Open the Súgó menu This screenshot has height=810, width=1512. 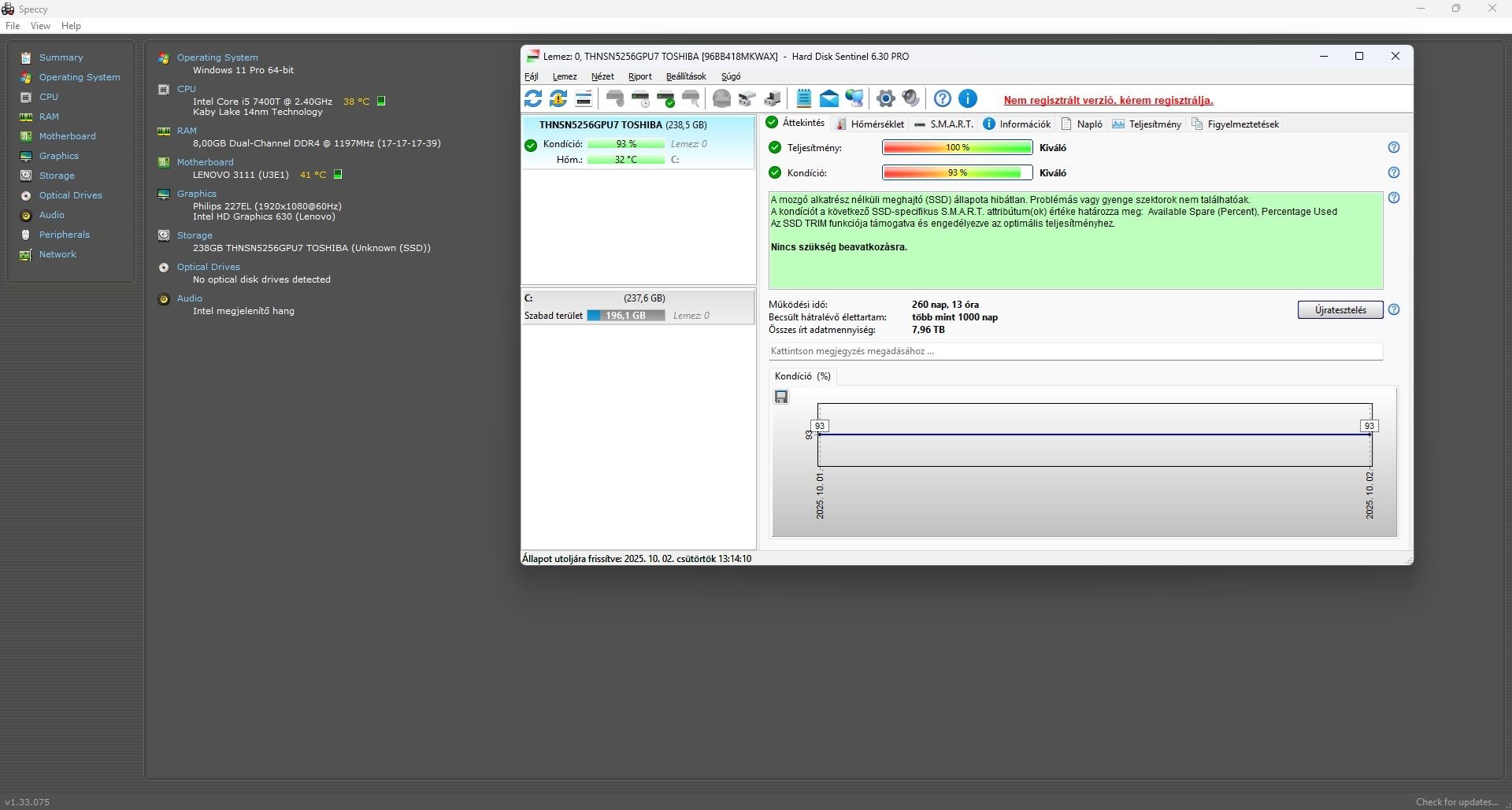tap(731, 76)
